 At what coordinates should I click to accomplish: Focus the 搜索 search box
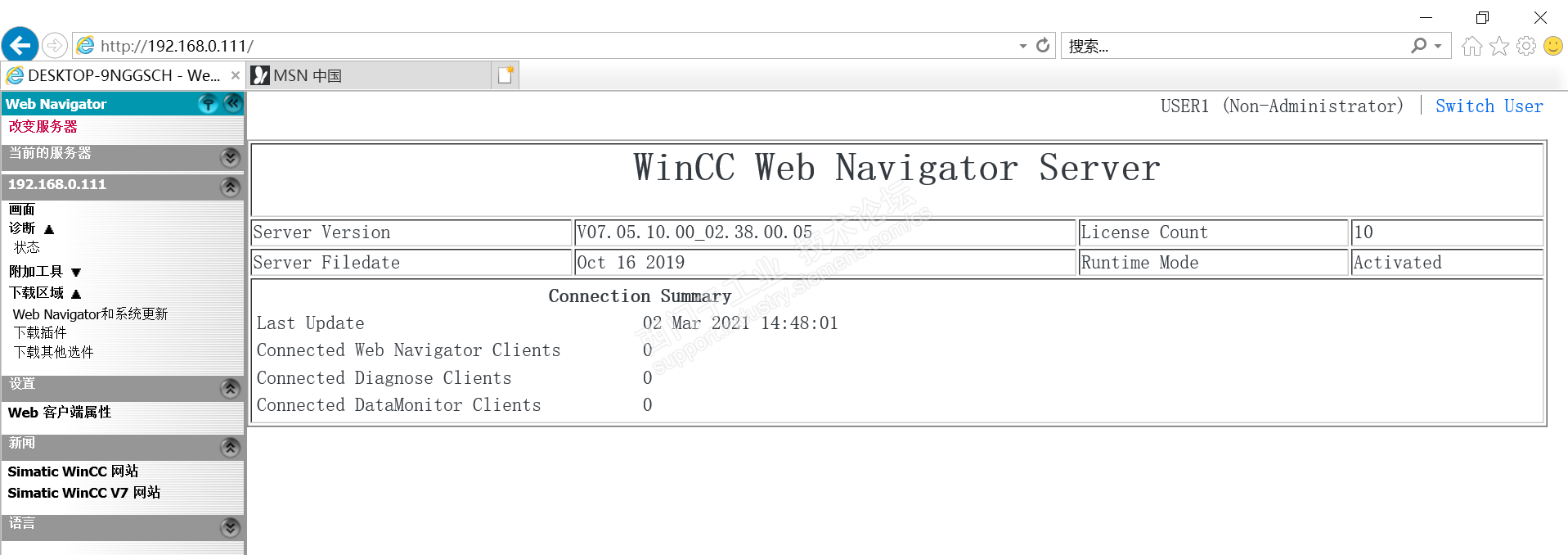click(1233, 47)
